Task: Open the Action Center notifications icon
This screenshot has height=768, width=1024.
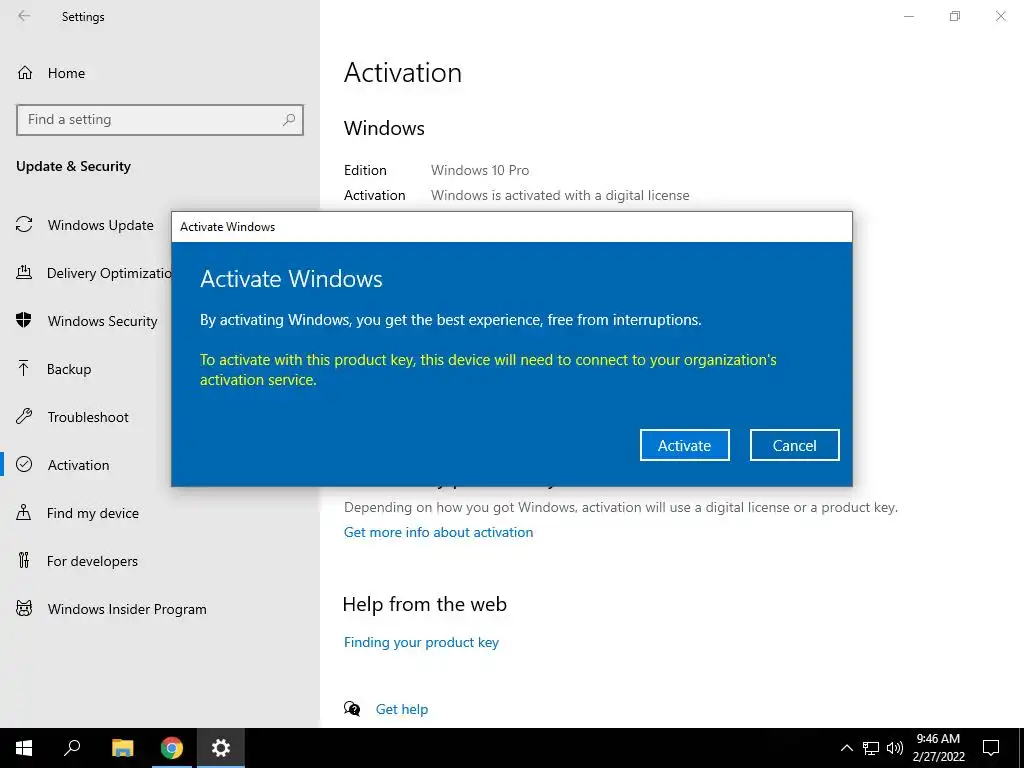Action: (991, 748)
